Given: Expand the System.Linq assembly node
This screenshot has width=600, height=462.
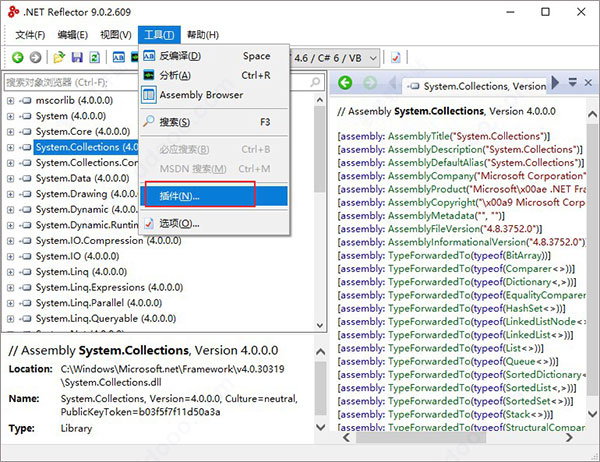Looking at the screenshot, I should (11, 272).
